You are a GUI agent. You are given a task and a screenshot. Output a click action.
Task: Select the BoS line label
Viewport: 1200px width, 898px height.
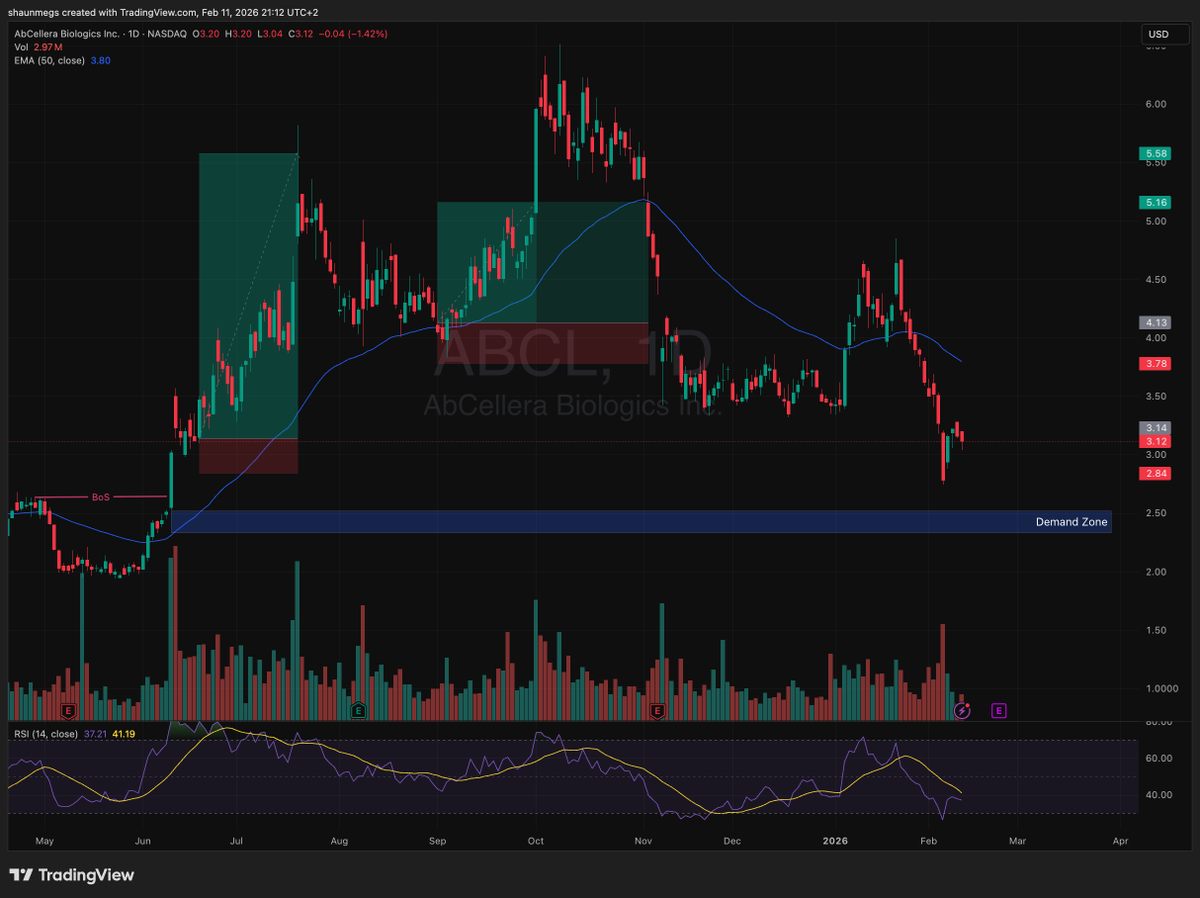pyautogui.click(x=100, y=496)
